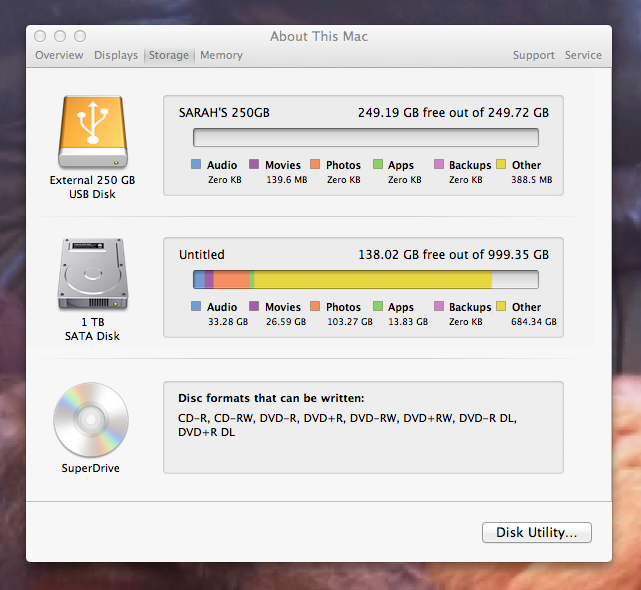Click the SuperDrive disc icon

click(x=91, y=420)
